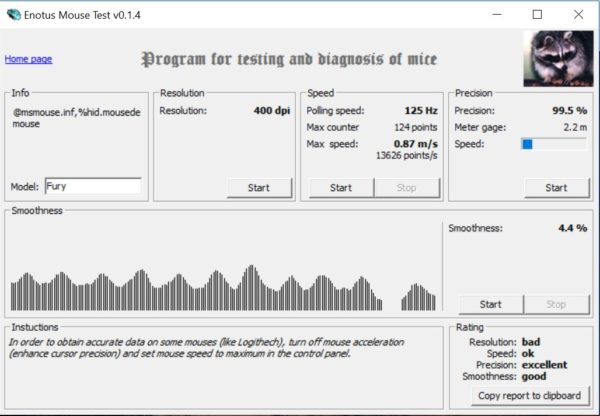600x416 pixels.
Task: Start the Smoothness test
Action: pyautogui.click(x=490, y=304)
